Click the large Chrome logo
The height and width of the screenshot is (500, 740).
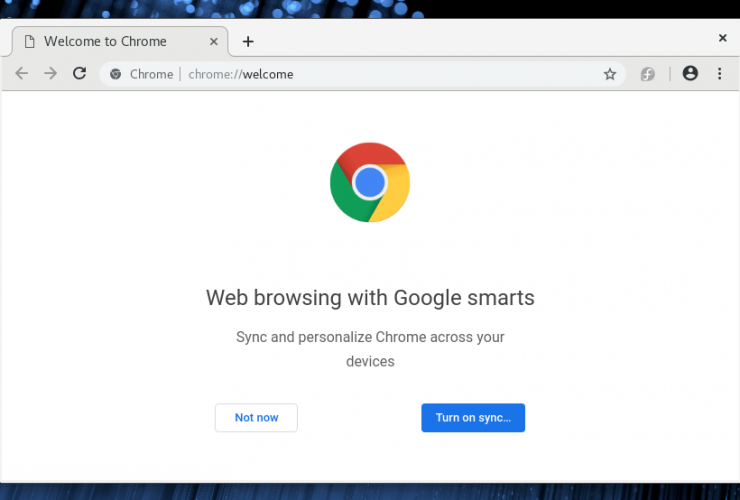pyautogui.click(x=370, y=182)
